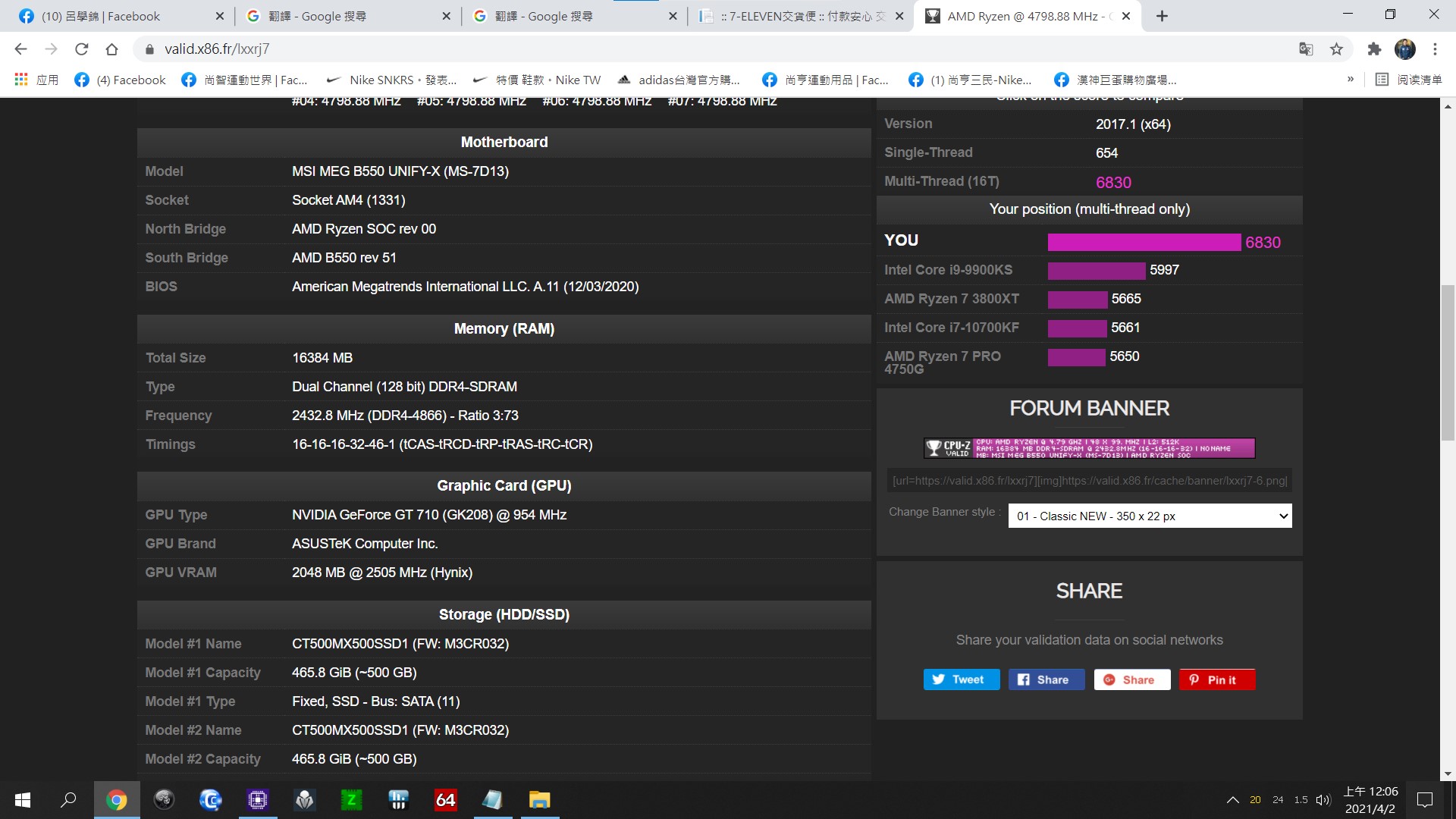Click the Pin it button
Viewport: 1456px width, 819px height.
(1216, 679)
